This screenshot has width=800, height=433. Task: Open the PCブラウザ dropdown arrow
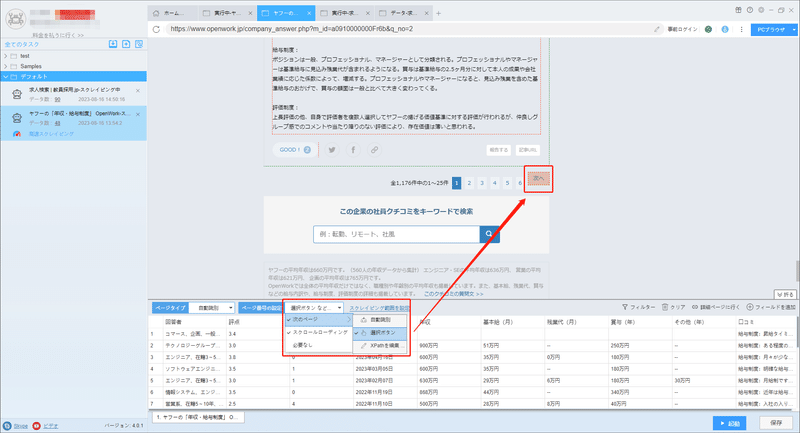coord(794,30)
